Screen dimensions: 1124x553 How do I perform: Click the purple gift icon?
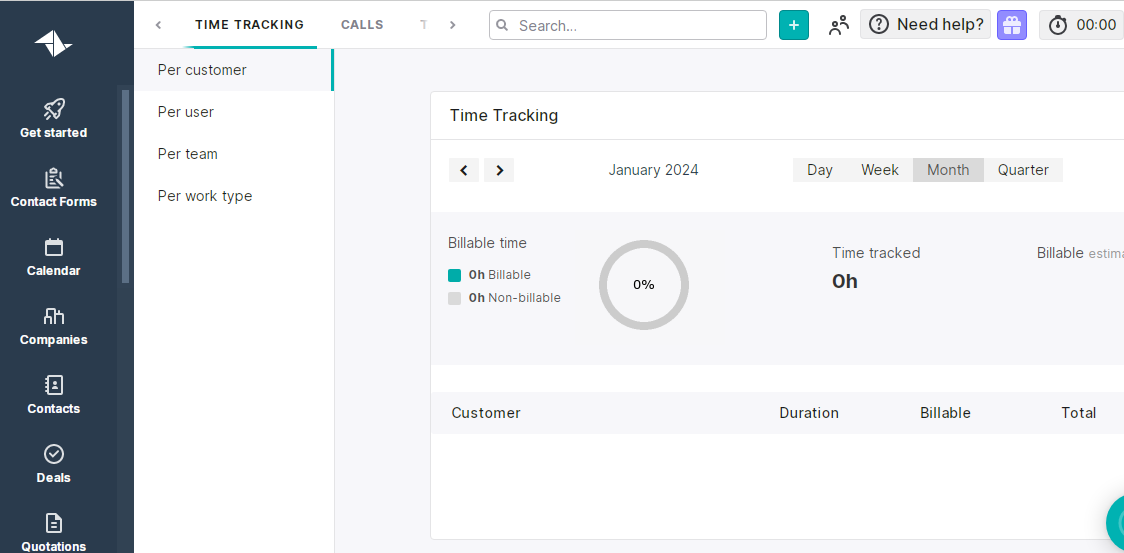1011,25
